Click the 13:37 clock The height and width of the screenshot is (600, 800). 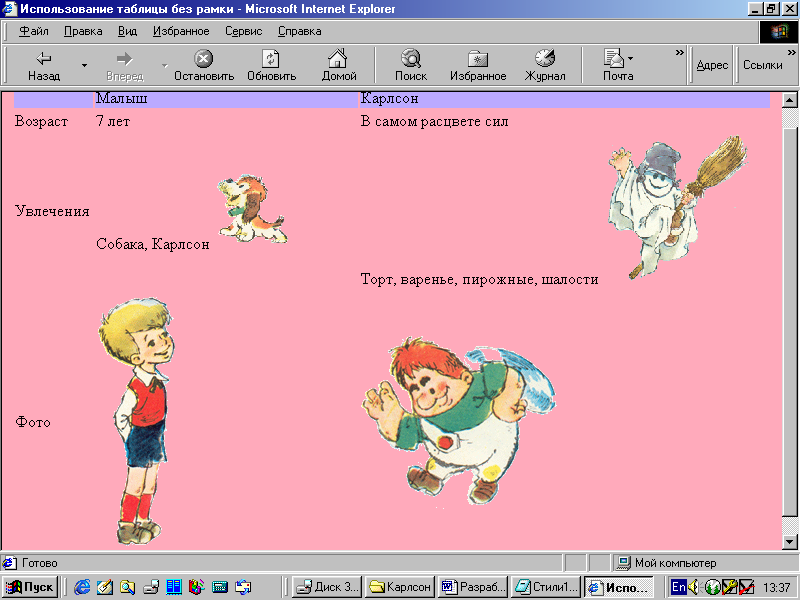pos(776,588)
